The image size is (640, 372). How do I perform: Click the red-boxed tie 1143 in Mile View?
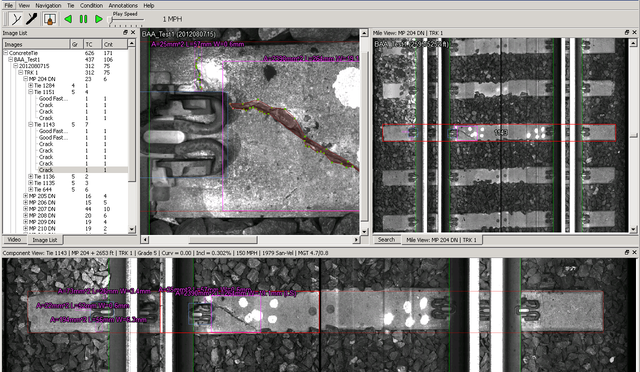[x=499, y=133]
